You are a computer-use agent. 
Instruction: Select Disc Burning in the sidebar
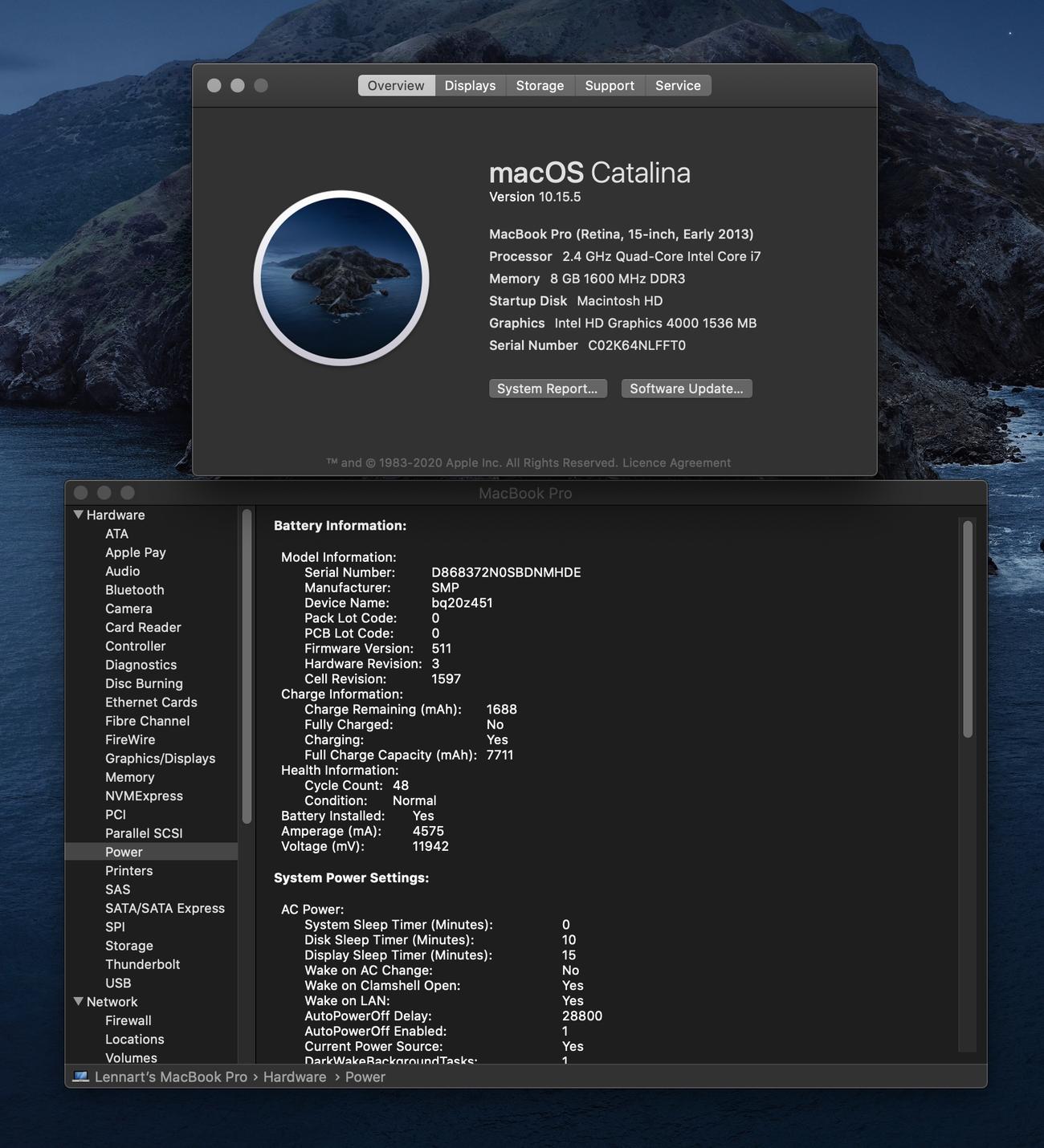(144, 683)
